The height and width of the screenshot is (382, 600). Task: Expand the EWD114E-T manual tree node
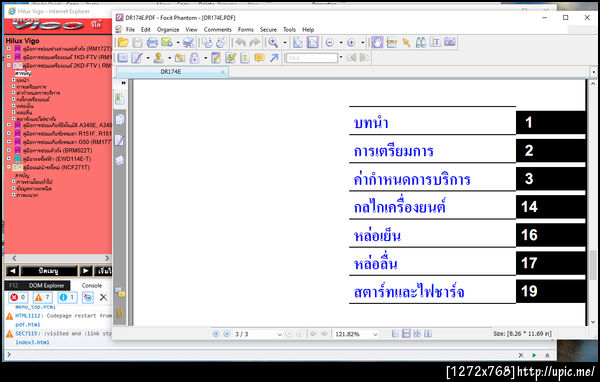tap(8, 158)
